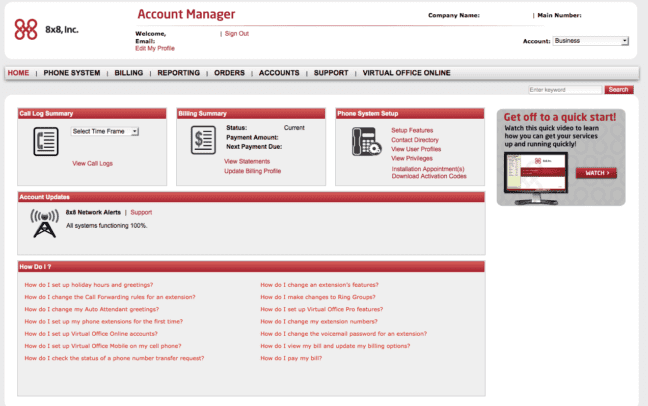Viewport: 648px width, 406px height.
Task: Open the View Statements link
Action: (x=247, y=161)
